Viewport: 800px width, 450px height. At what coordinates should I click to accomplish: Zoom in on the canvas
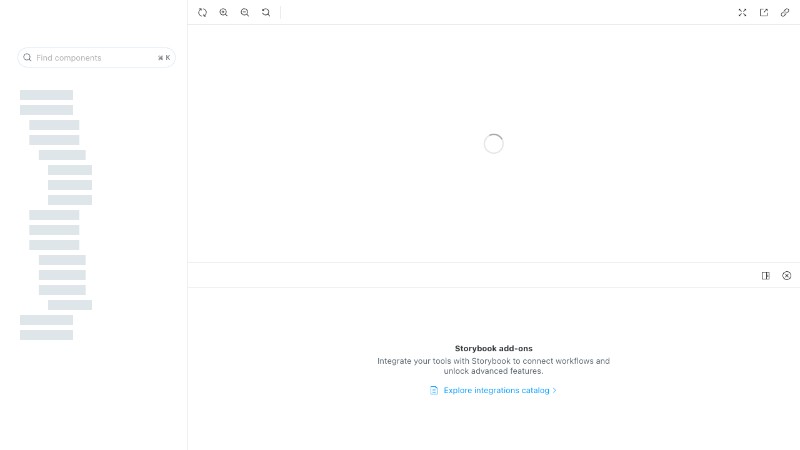coord(223,12)
